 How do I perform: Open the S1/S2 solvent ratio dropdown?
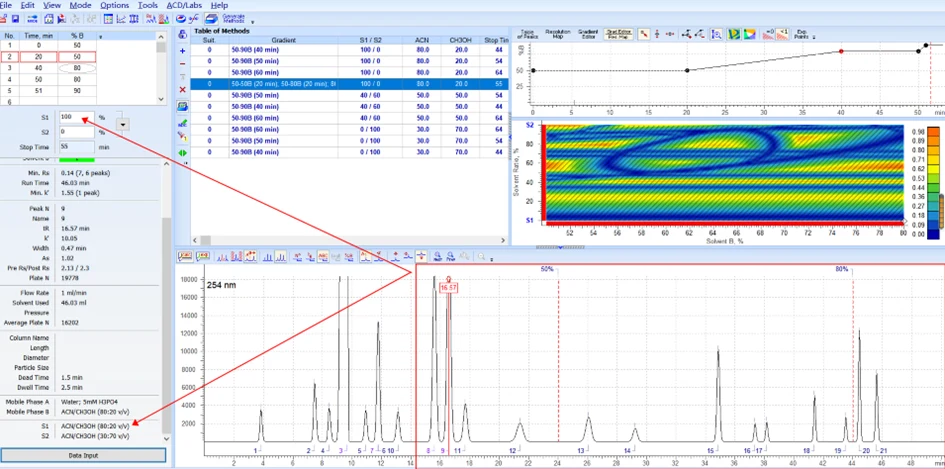click(124, 124)
